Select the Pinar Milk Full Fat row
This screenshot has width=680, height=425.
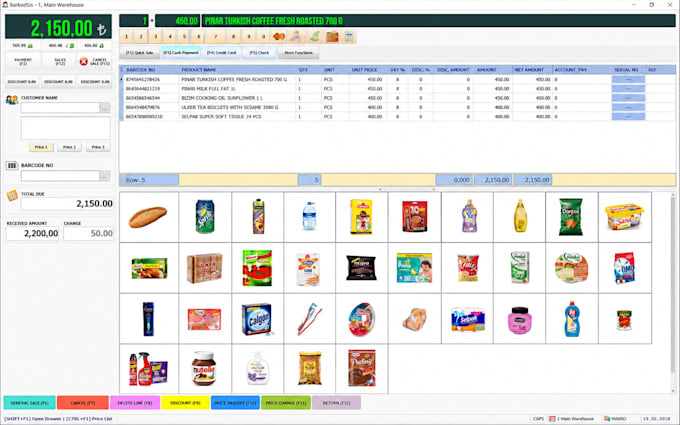click(398, 89)
